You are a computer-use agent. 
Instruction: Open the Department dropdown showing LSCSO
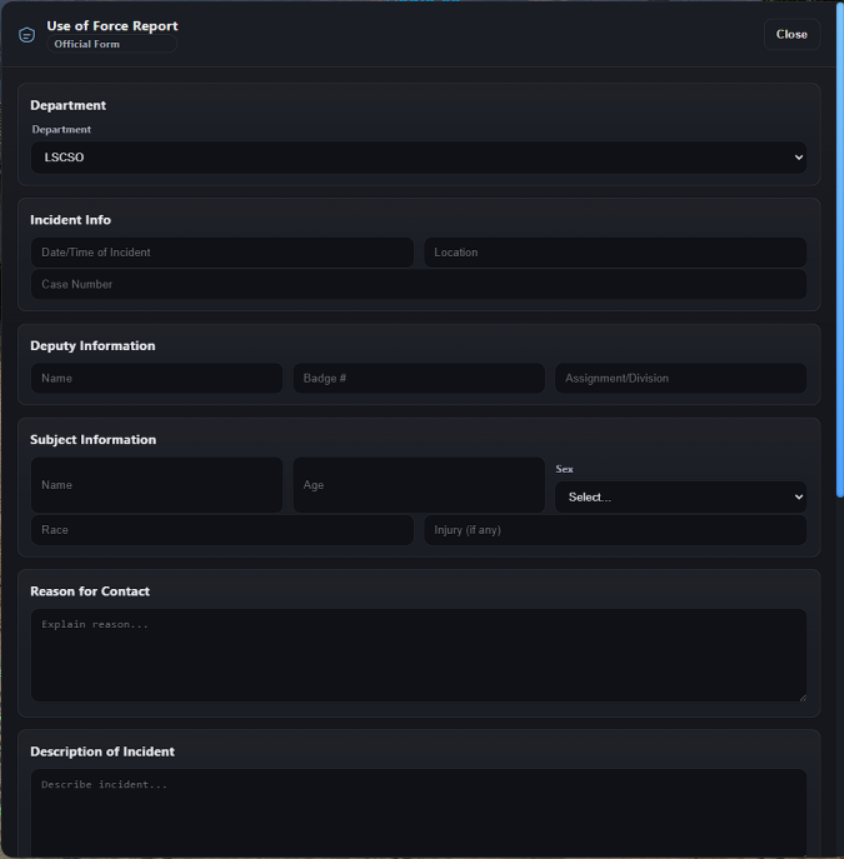(418, 157)
